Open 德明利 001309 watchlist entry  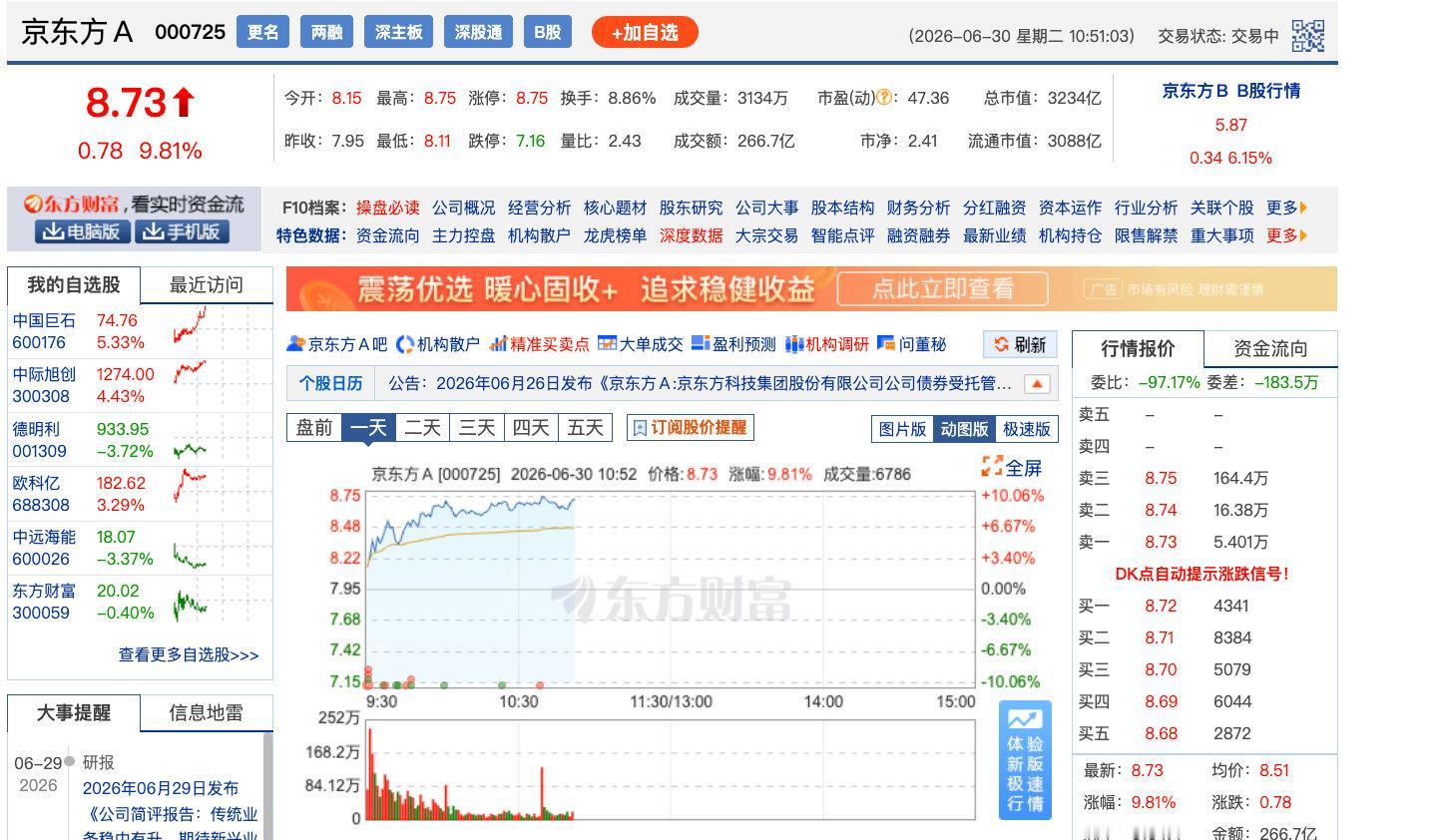[140, 440]
